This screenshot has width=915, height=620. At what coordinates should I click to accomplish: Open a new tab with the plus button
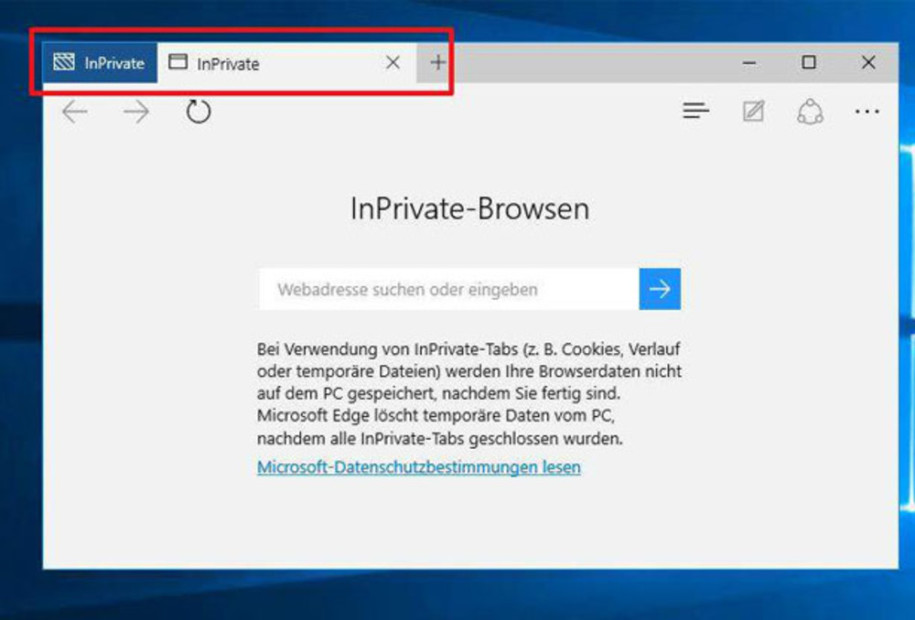click(438, 62)
